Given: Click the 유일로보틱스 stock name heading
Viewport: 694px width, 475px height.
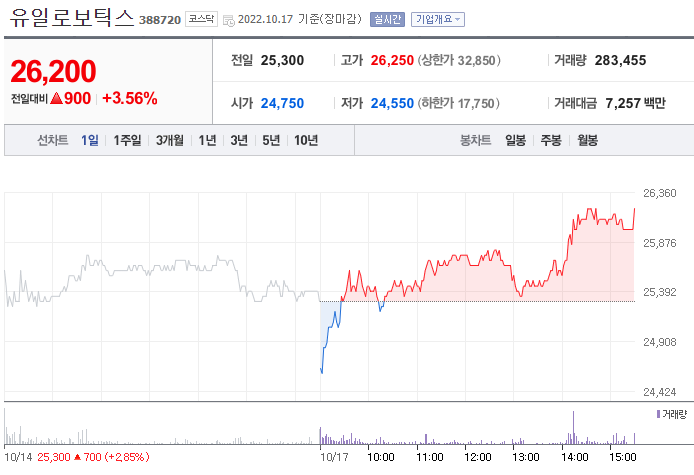Looking at the screenshot, I should pos(72,18).
